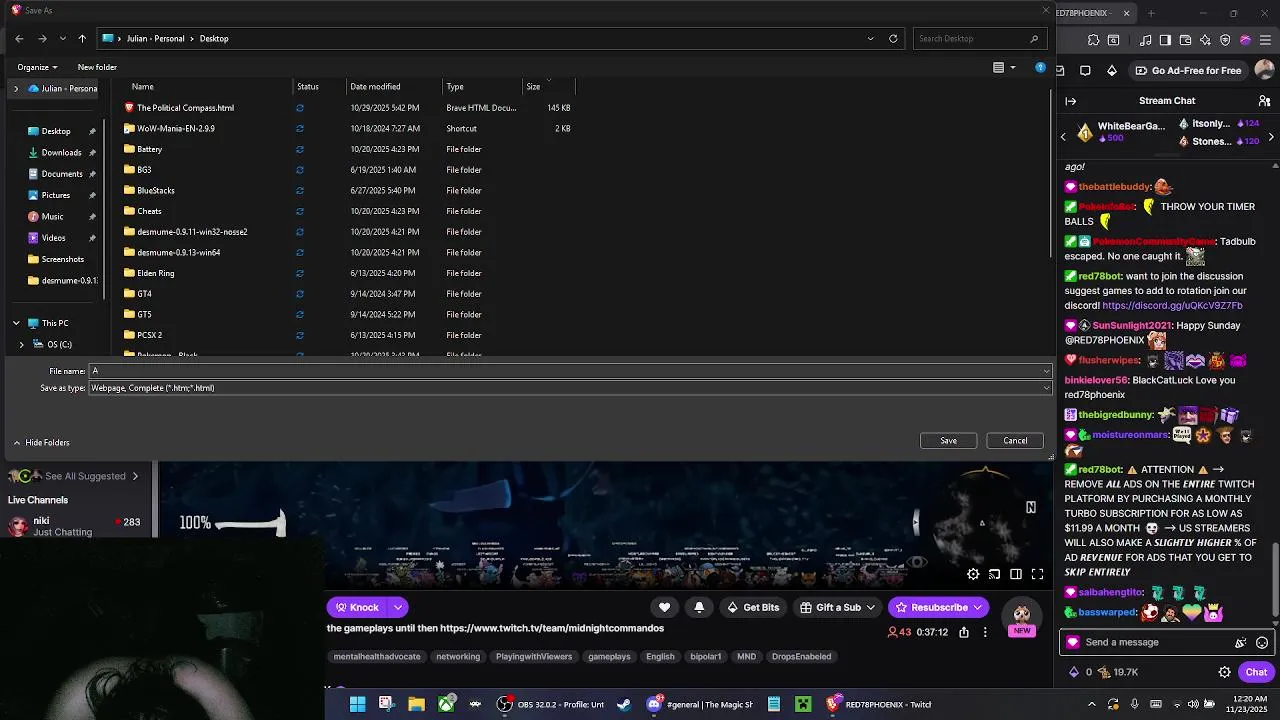Select Downloads in navigation pane

61,153
